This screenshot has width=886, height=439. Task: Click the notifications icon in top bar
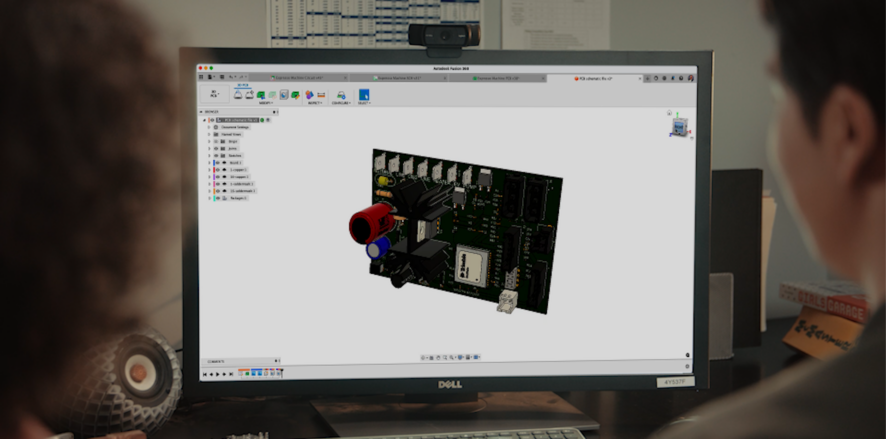[673, 78]
